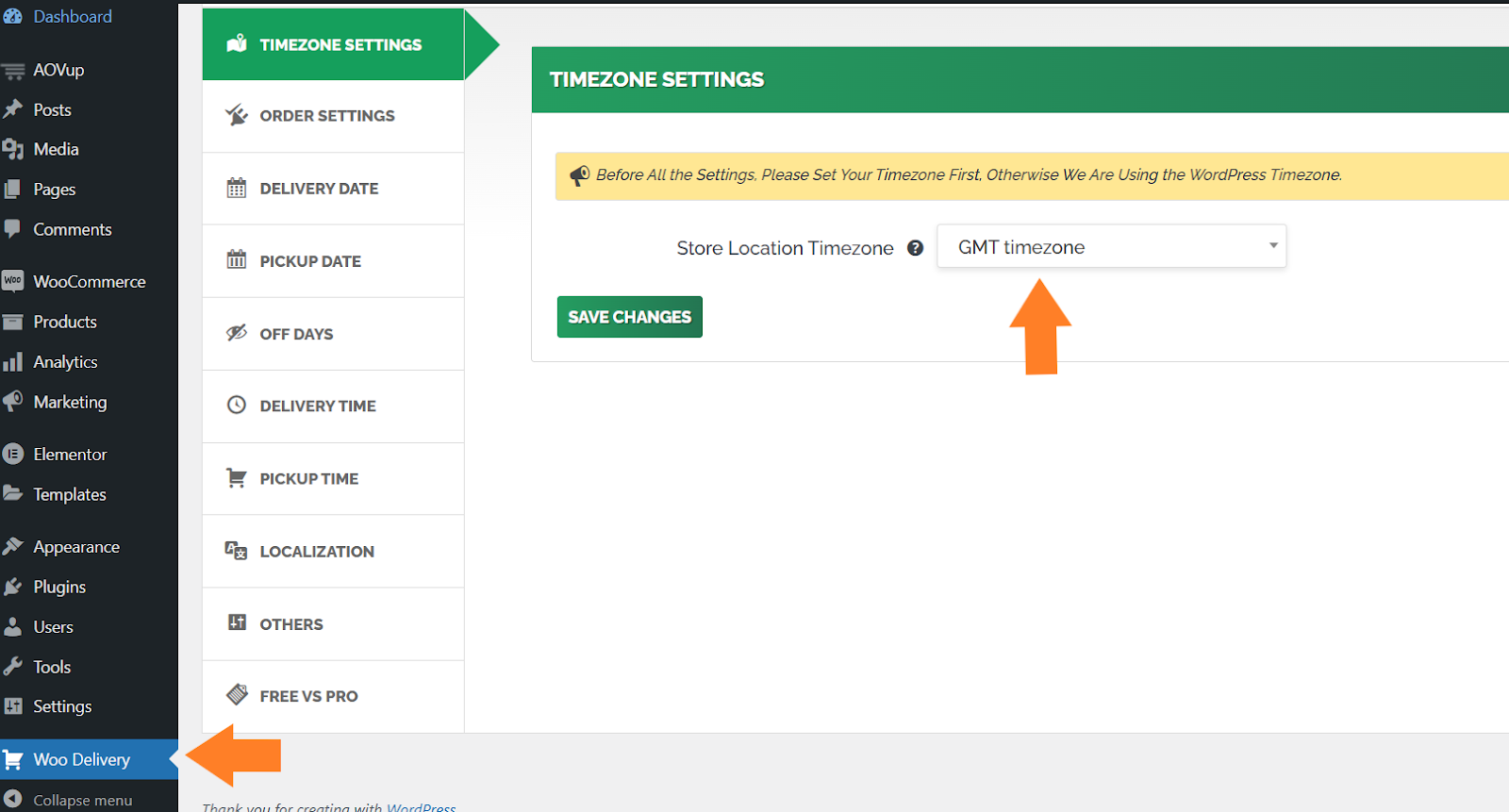Click the Products archive icon
1509x812 pixels.
[12, 322]
